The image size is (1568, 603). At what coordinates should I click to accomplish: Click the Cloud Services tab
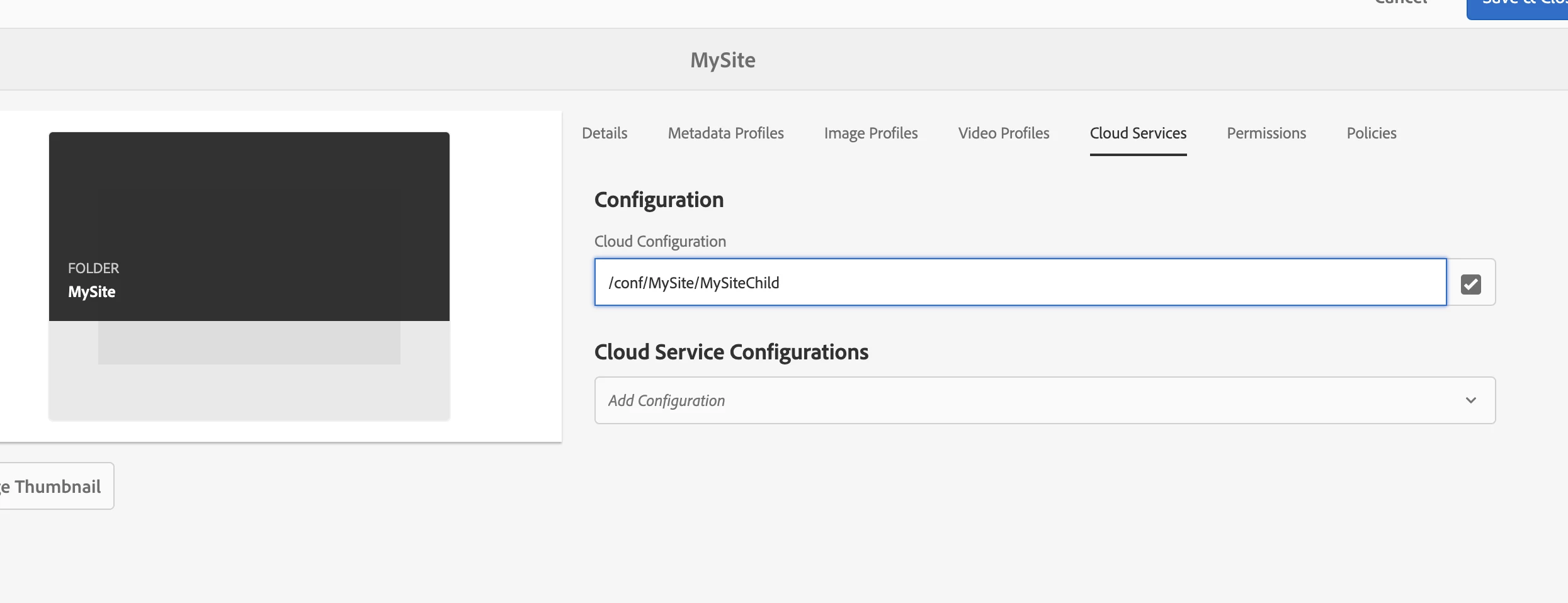pyautogui.click(x=1138, y=133)
